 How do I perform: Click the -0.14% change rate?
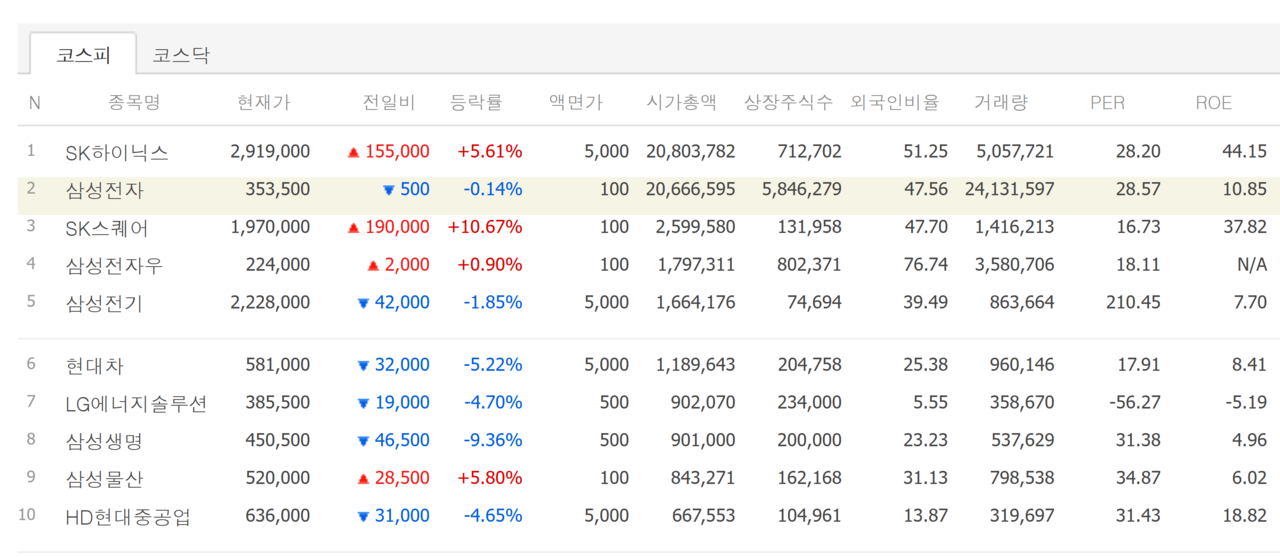click(493, 189)
